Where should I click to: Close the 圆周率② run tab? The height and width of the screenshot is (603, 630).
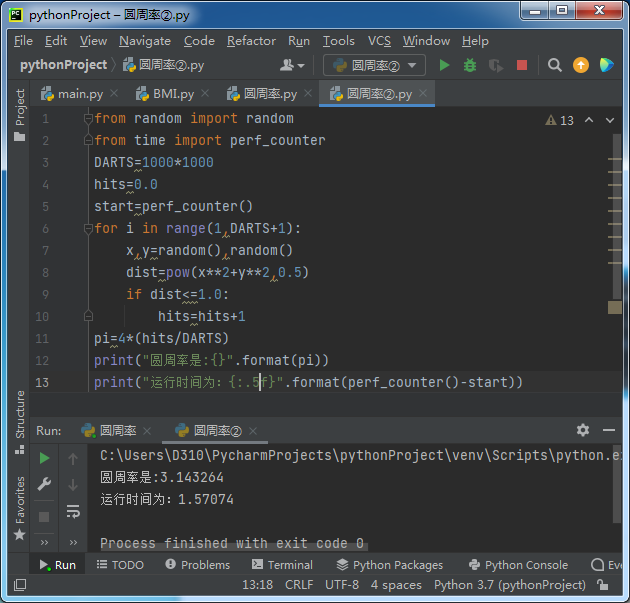point(253,431)
